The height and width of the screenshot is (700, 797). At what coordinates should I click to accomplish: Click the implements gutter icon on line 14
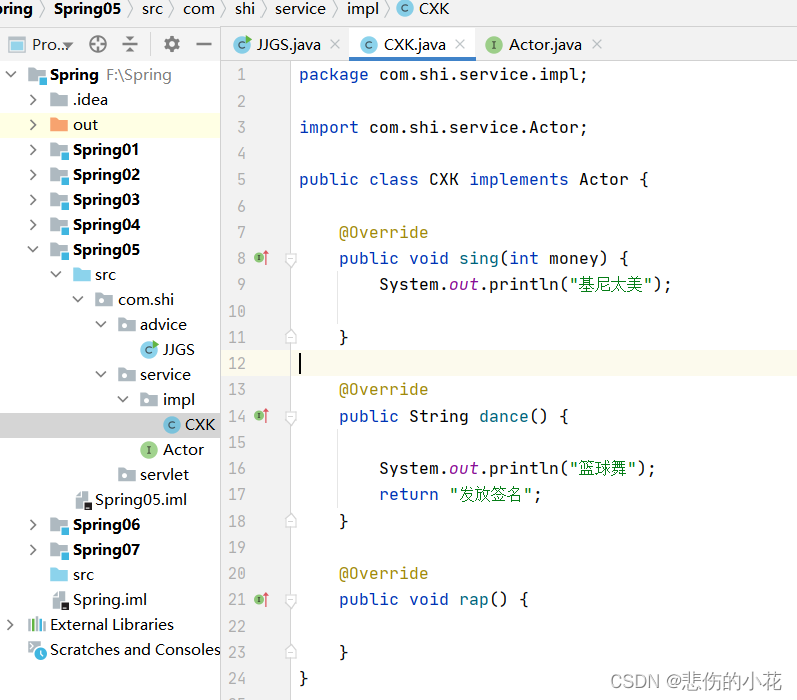pyautogui.click(x=261, y=416)
